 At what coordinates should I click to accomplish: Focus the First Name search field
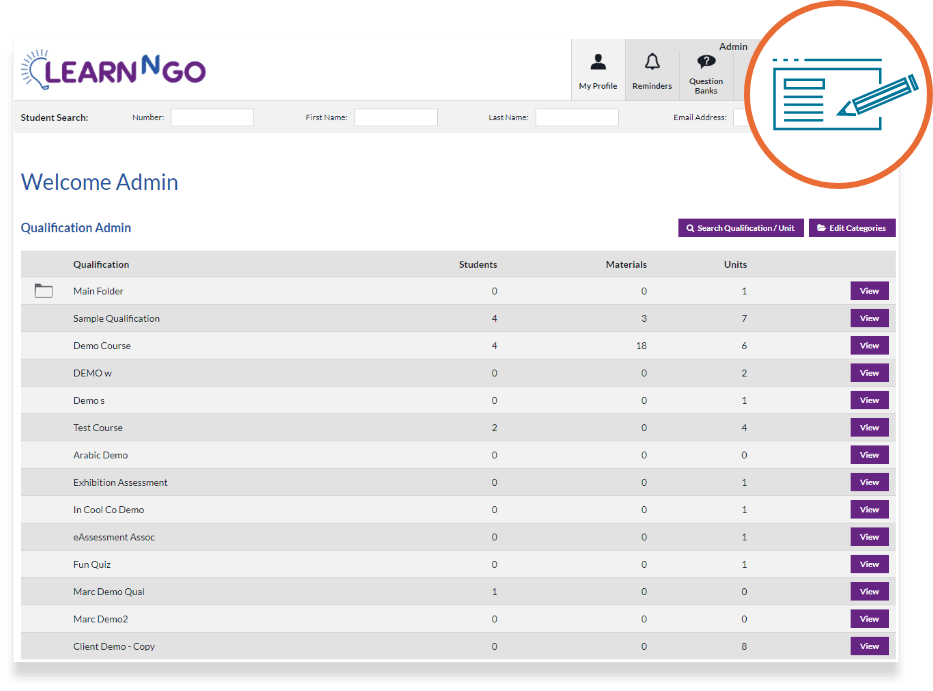pyautogui.click(x=396, y=117)
